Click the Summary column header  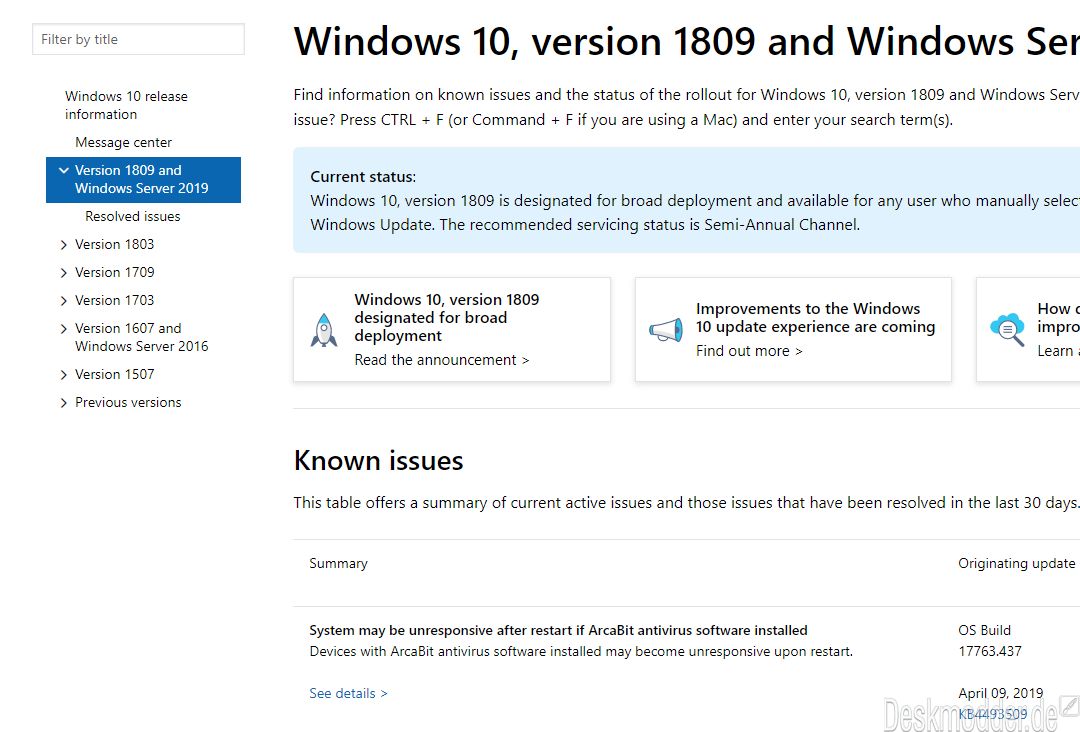338,563
